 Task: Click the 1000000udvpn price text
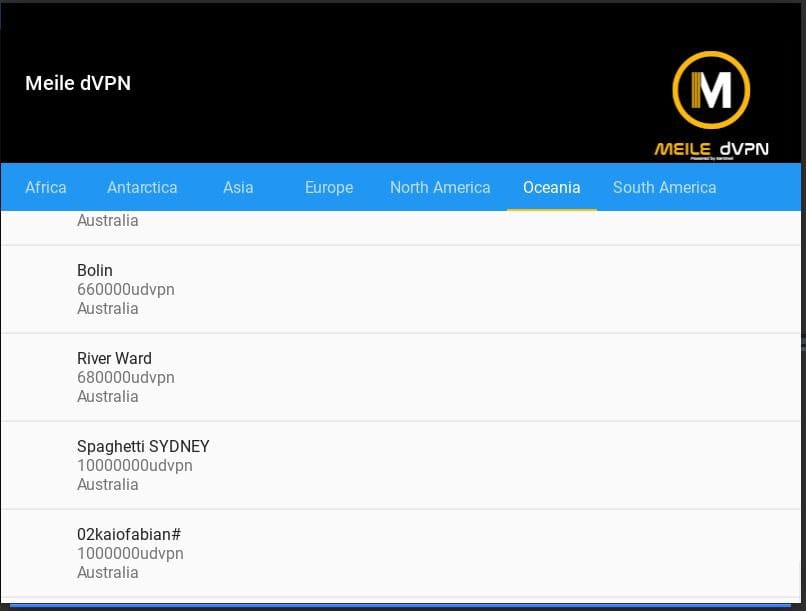[130, 553]
